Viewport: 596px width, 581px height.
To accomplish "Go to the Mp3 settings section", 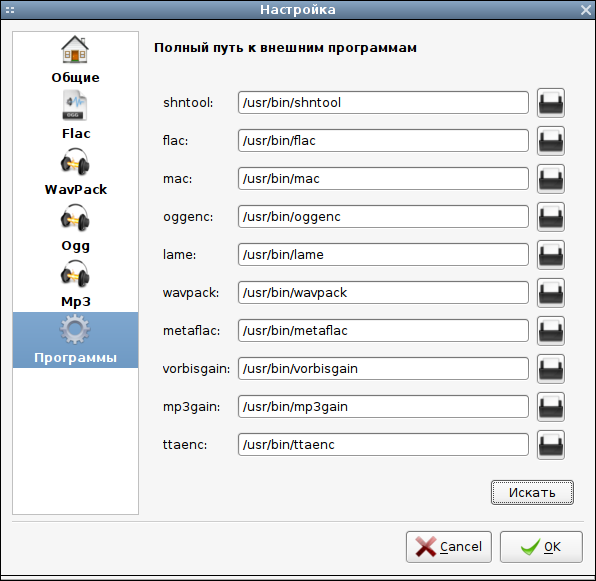I will click(x=75, y=284).
